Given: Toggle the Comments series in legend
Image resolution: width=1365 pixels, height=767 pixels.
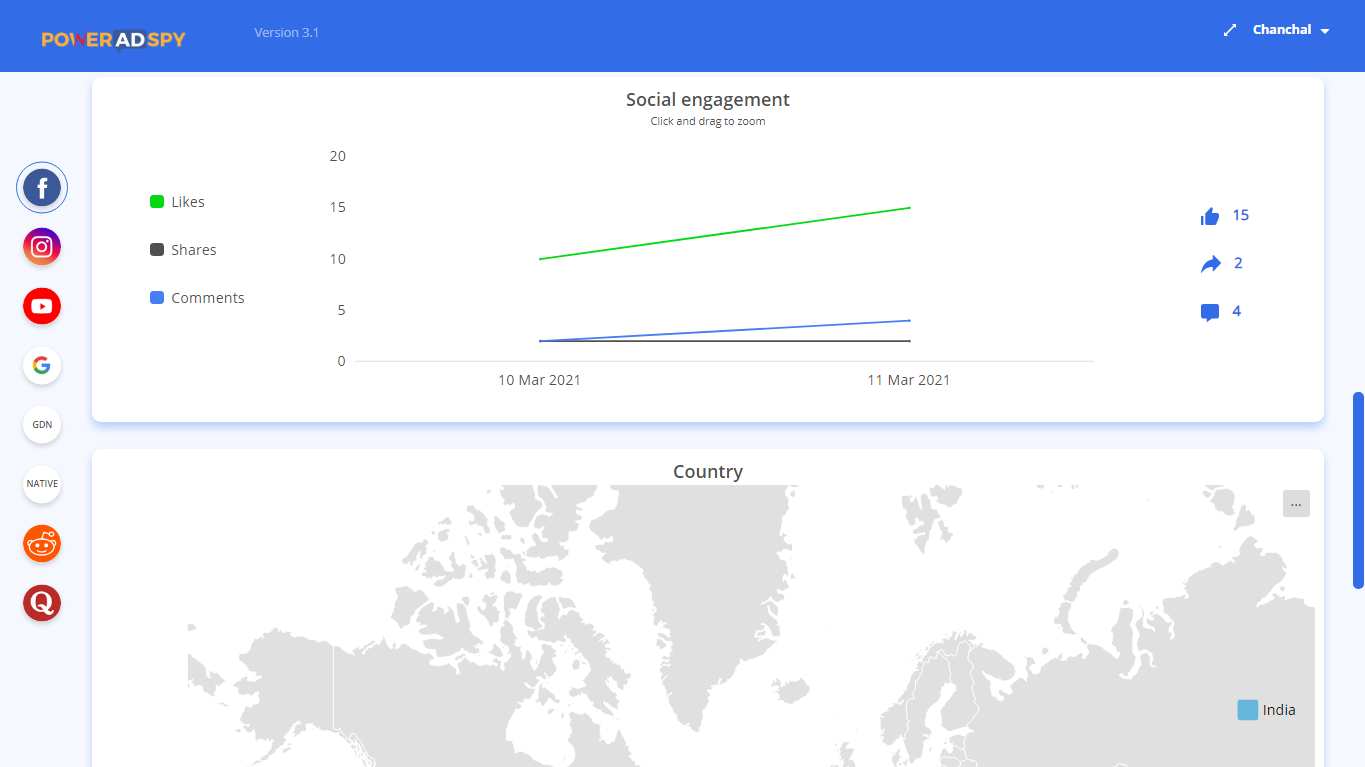Looking at the screenshot, I should tap(197, 298).
